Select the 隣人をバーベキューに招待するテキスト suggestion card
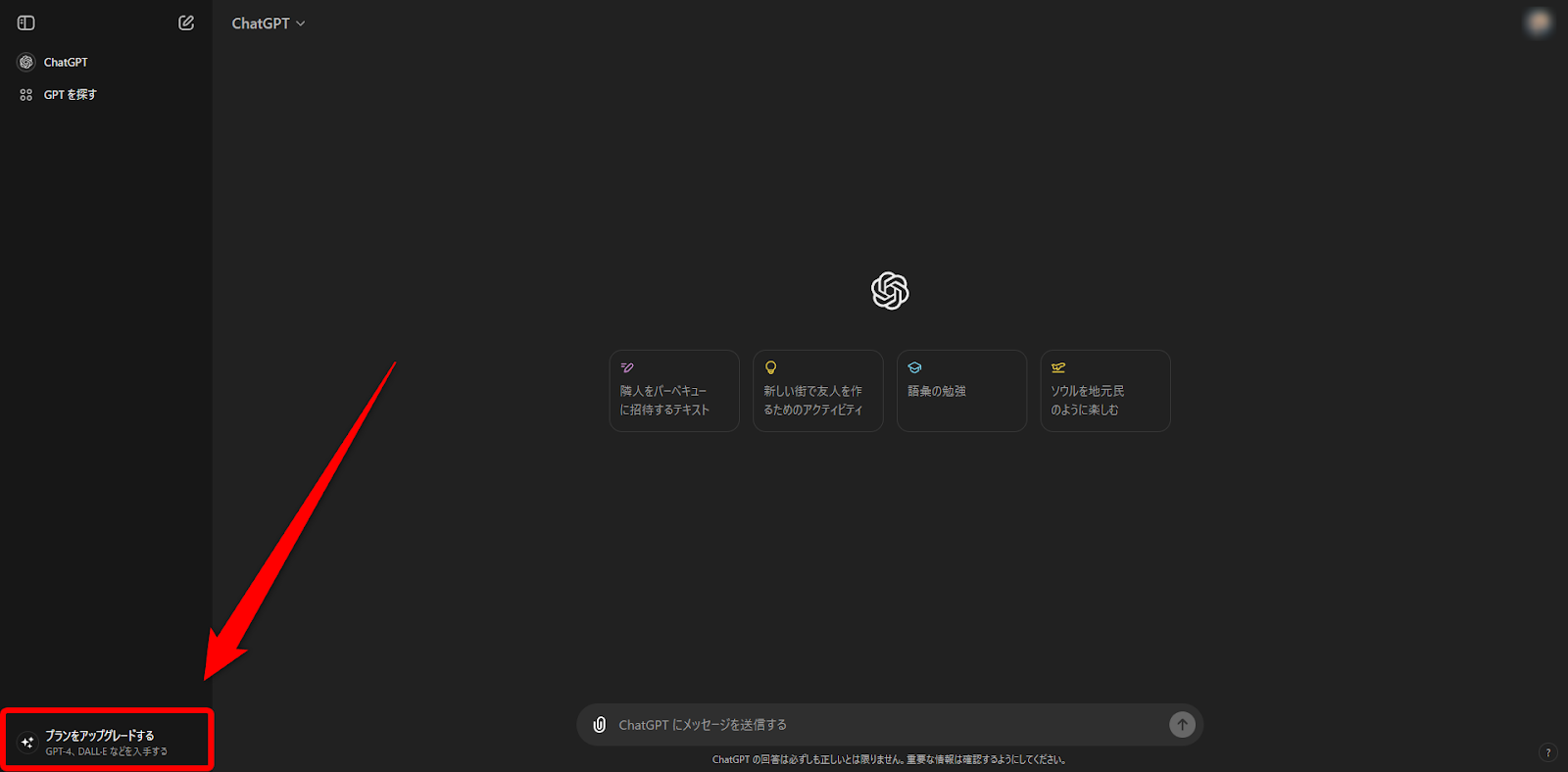The height and width of the screenshot is (772, 1568). click(674, 391)
